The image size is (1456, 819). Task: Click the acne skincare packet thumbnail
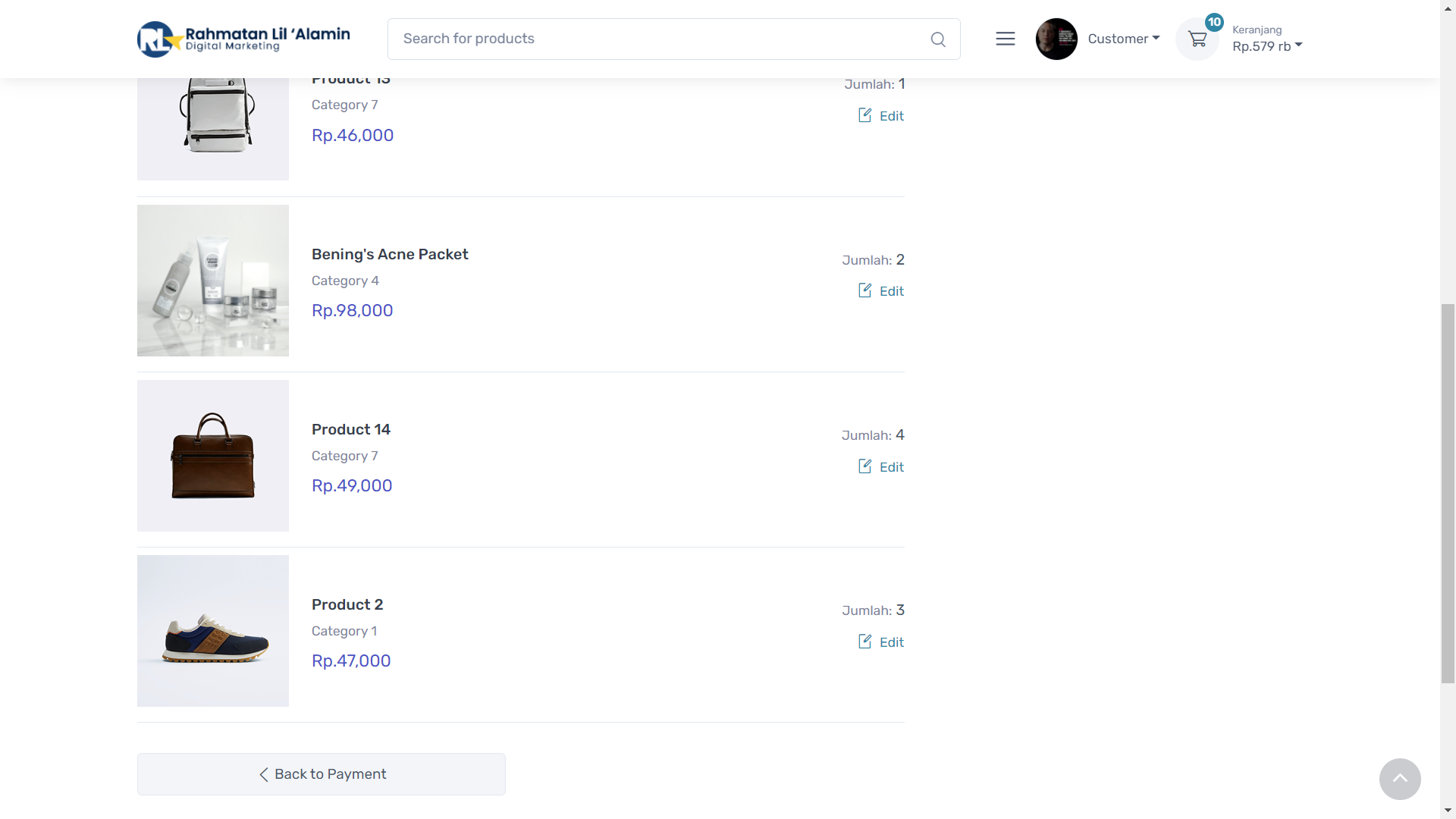click(213, 281)
